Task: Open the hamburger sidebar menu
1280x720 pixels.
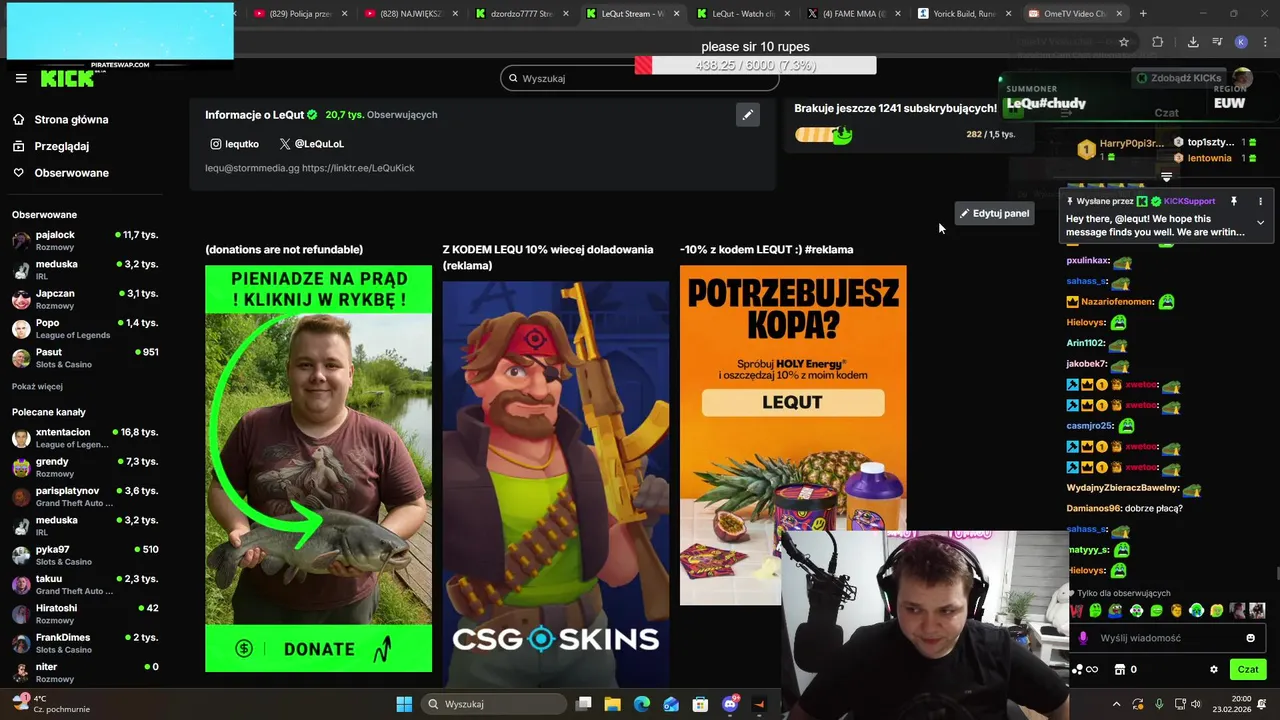Action: click(x=21, y=78)
